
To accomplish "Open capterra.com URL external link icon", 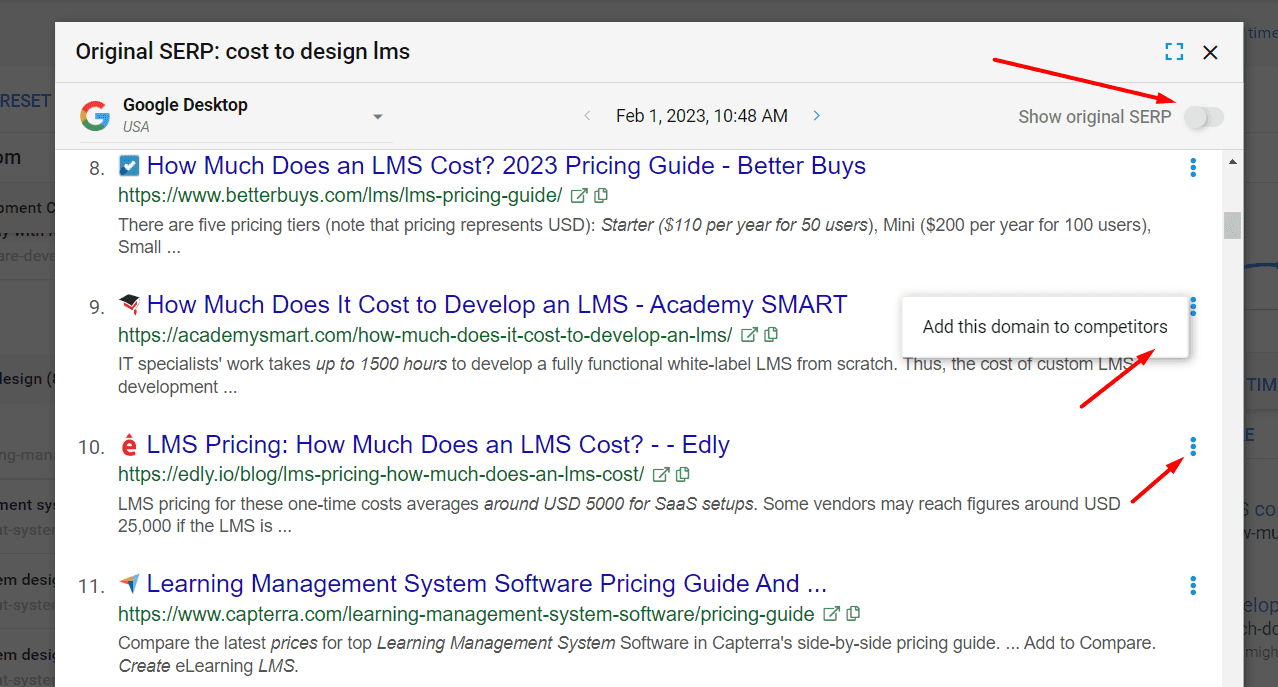I will 831,613.
